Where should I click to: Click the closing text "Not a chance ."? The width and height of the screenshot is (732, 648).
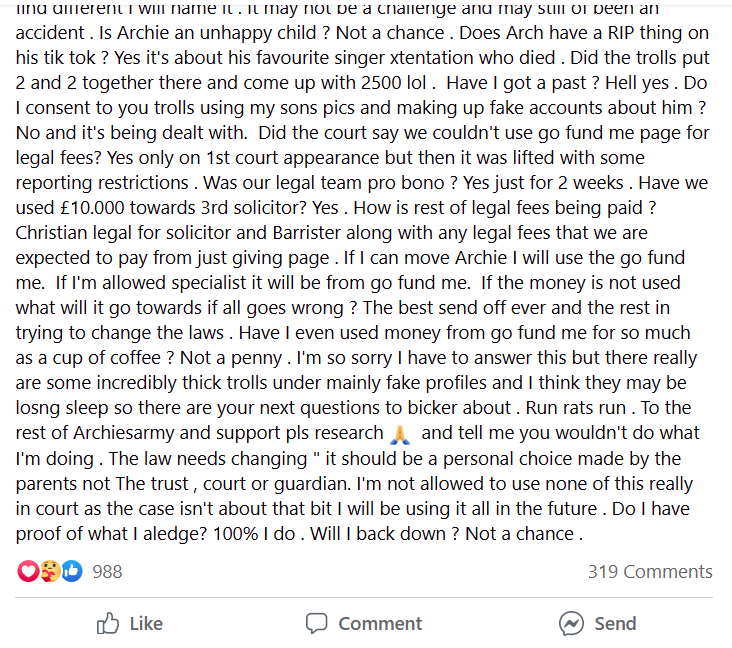pos(524,534)
